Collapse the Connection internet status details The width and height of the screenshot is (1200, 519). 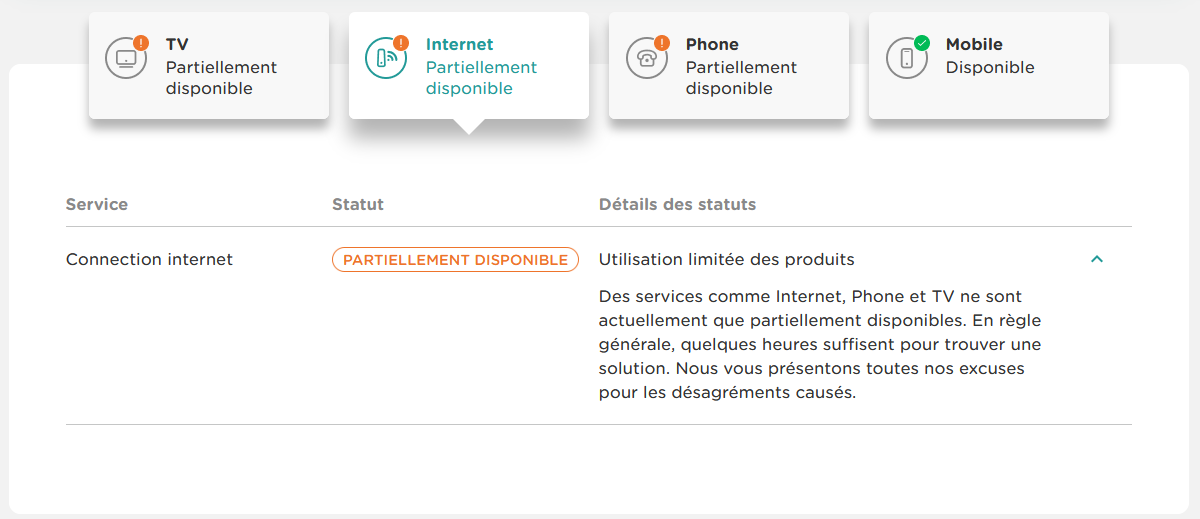1097,259
